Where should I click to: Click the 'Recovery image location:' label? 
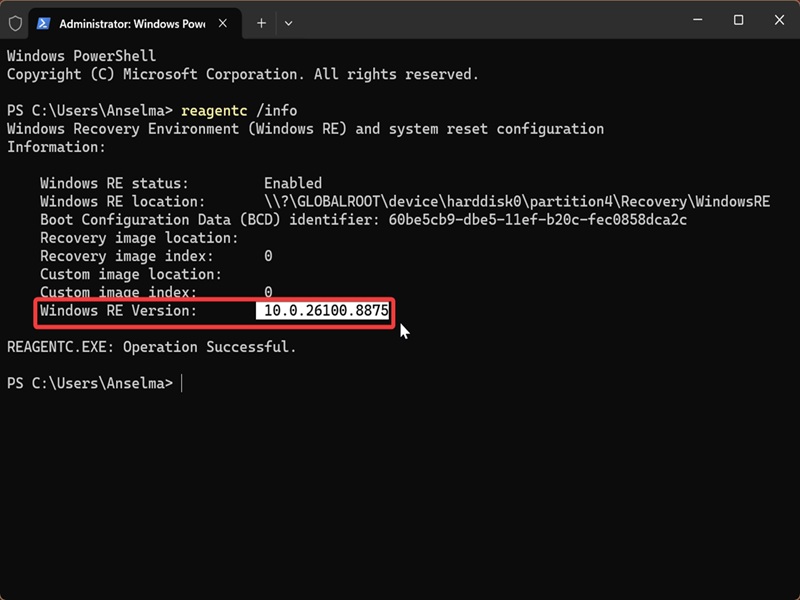coord(139,238)
